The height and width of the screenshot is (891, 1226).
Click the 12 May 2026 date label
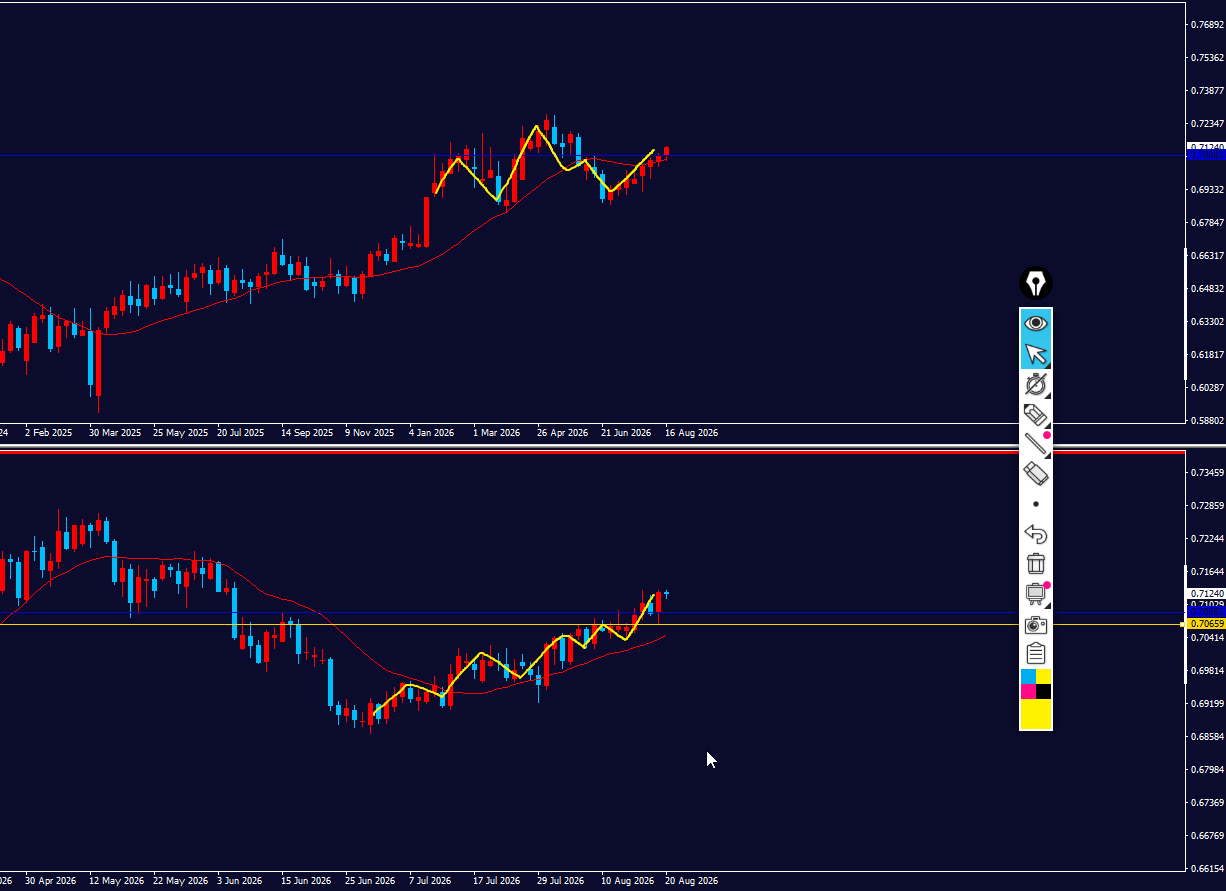pyautogui.click(x=116, y=881)
